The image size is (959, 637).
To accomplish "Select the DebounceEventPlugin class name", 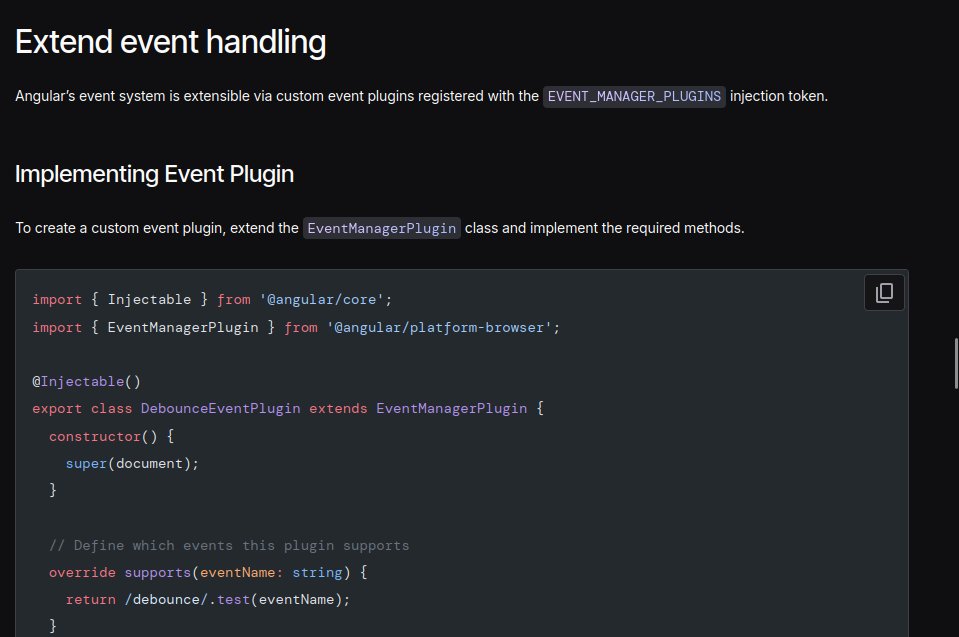I will (x=220, y=408).
